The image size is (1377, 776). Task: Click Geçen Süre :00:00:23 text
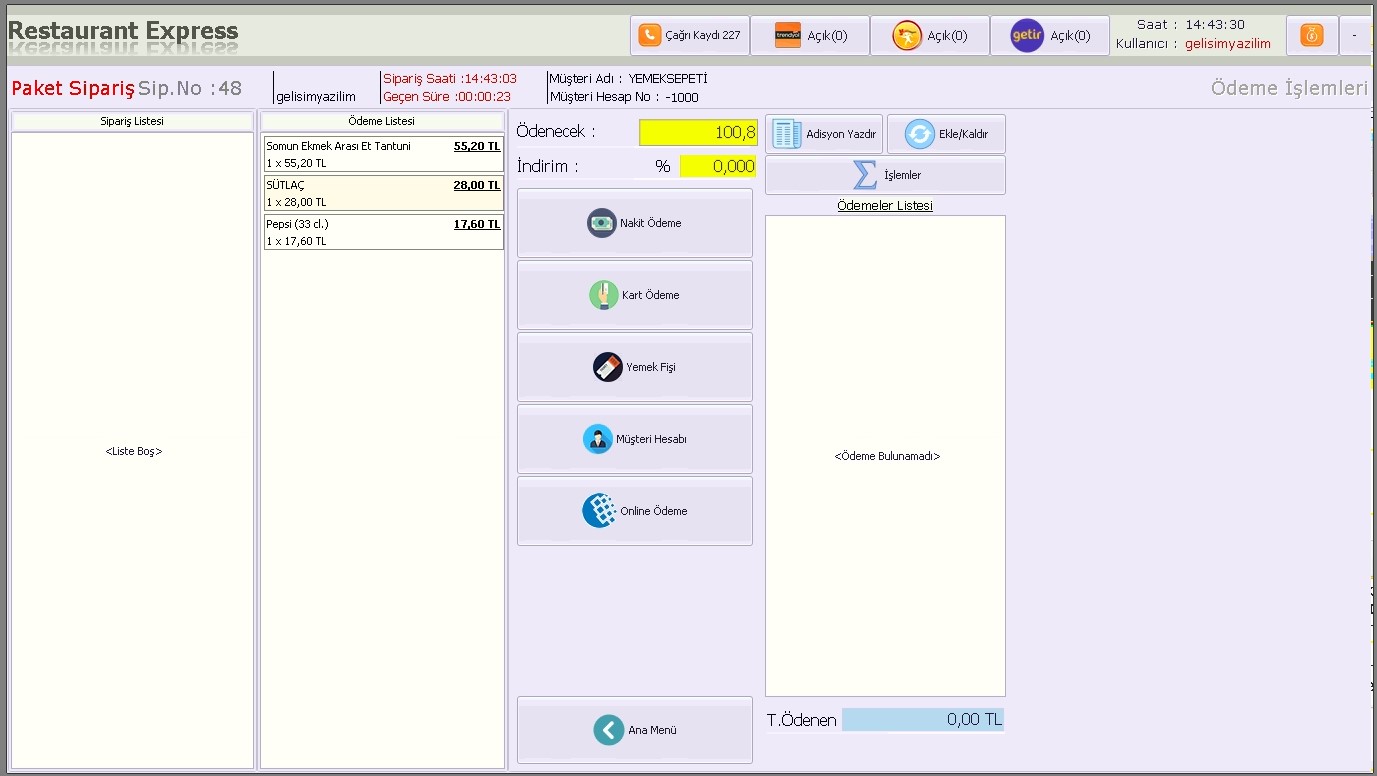click(447, 97)
